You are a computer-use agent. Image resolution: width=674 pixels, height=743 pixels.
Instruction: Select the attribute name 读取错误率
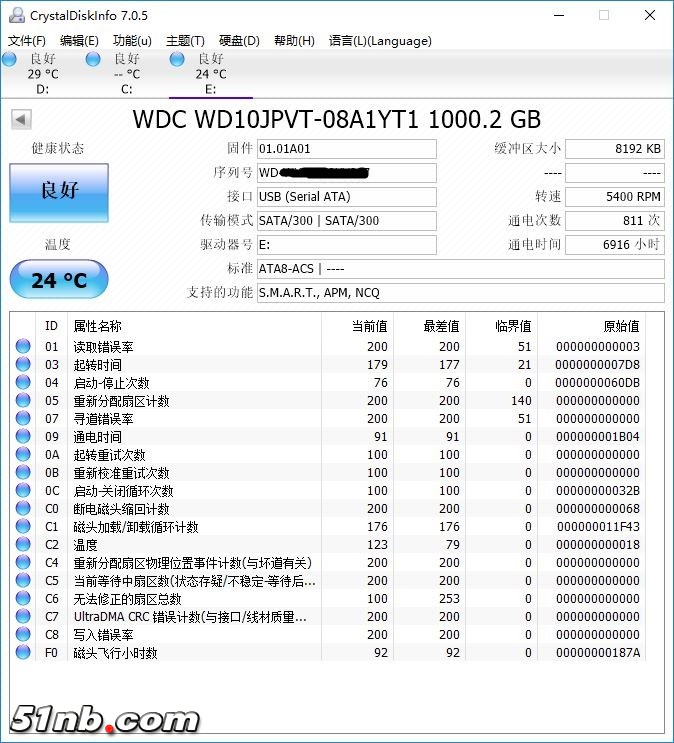tap(103, 347)
